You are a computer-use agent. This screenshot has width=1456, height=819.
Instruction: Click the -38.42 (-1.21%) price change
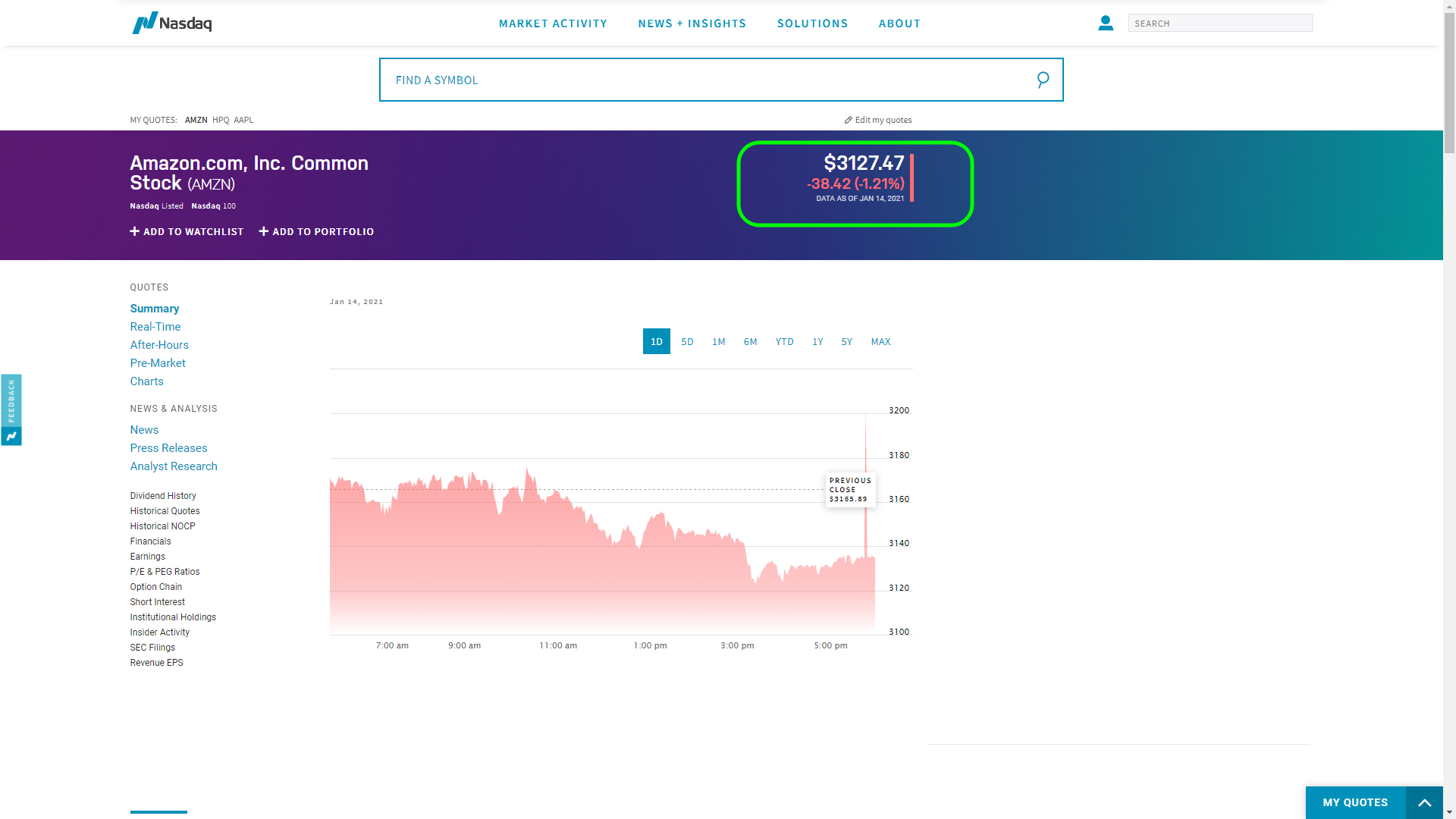855,184
